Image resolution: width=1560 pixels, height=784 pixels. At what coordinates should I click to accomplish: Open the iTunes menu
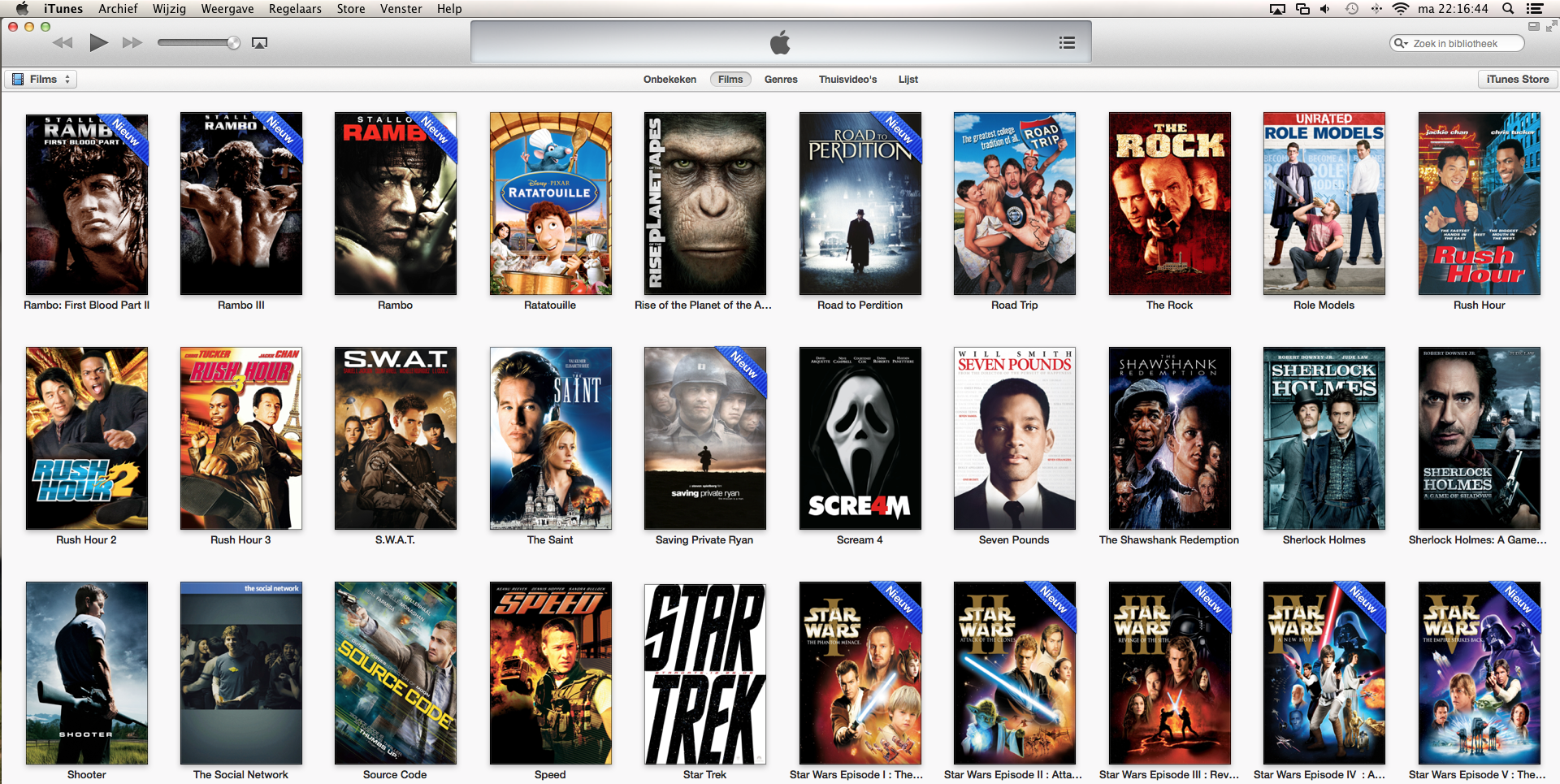[x=63, y=9]
